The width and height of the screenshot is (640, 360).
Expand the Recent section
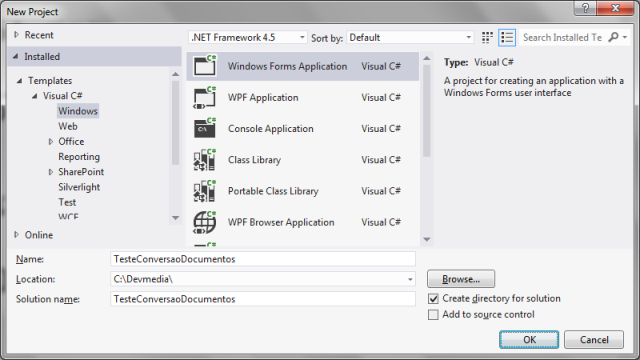(16, 35)
